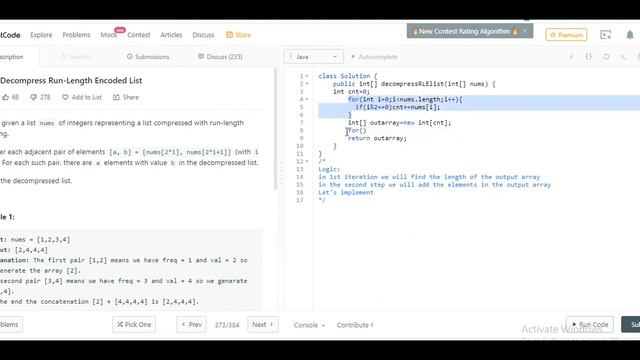This screenshot has width=640, height=360.
Task: Collapse comment fold at line 12
Action: [x=307, y=162]
